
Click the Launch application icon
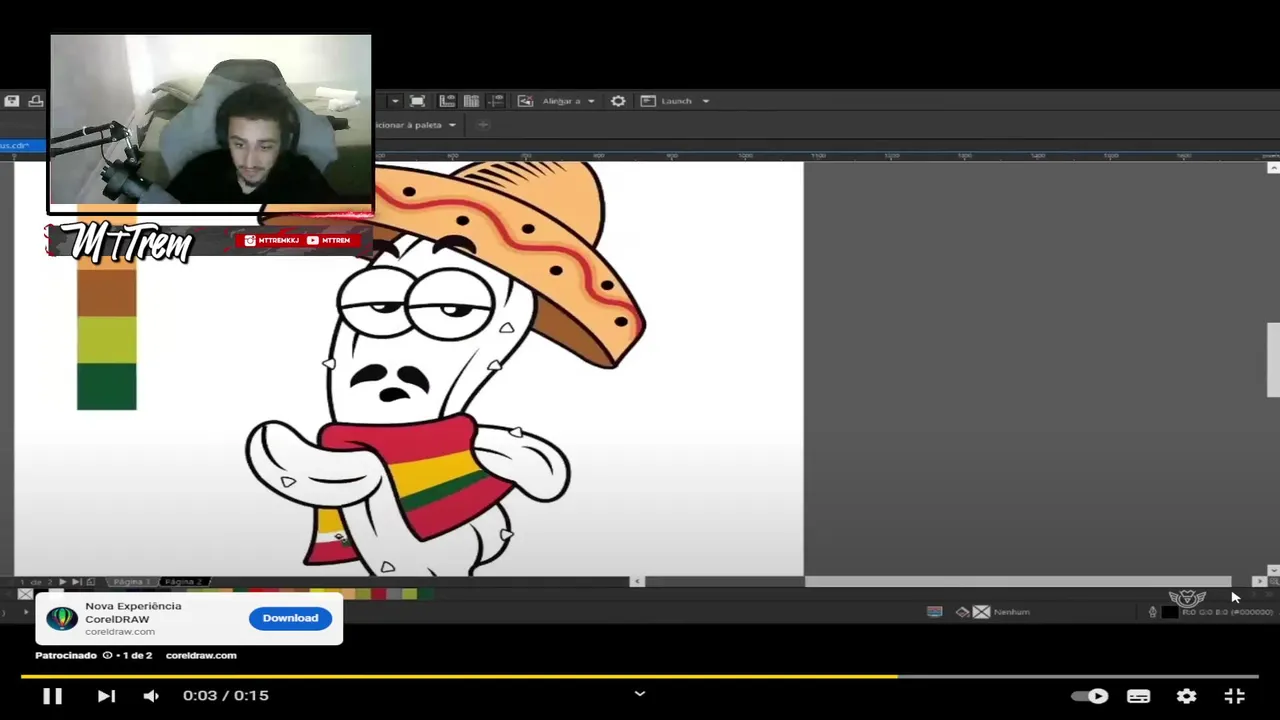coord(648,101)
